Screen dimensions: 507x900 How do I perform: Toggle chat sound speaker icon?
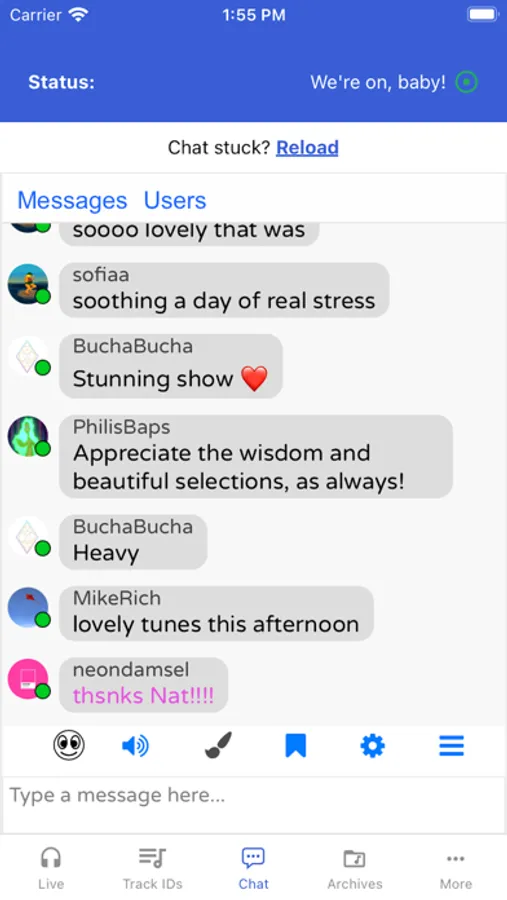(136, 746)
